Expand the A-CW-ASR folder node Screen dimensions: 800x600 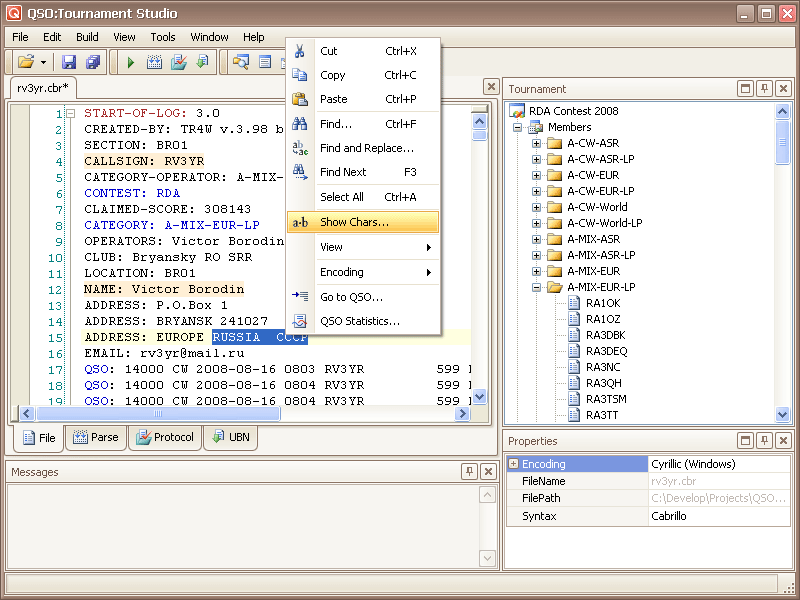536,143
